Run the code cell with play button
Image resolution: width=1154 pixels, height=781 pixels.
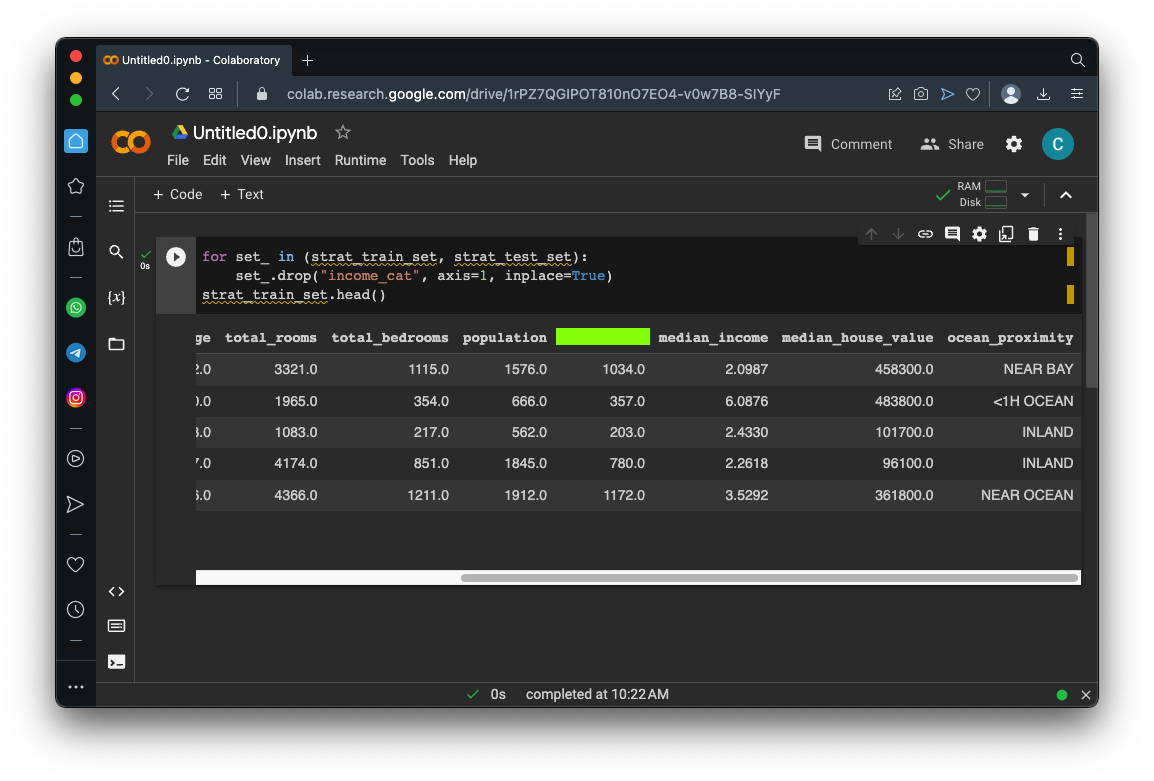[x=176, y=257]
